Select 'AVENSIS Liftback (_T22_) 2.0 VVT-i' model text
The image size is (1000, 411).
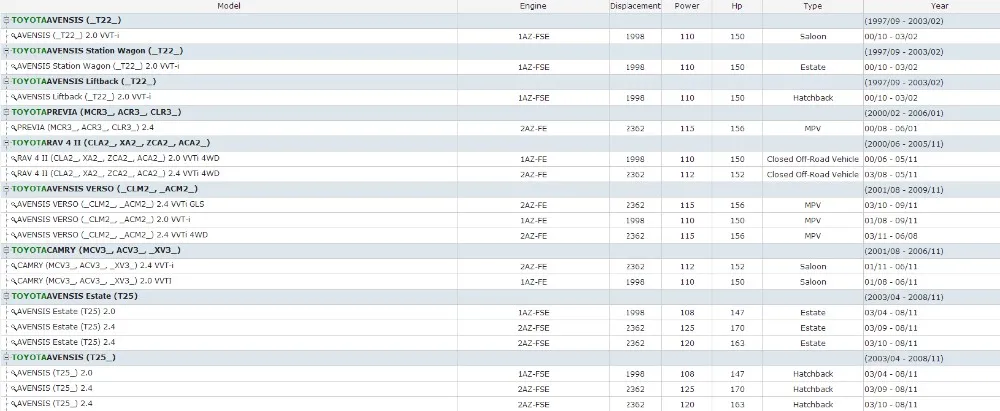tap(84, 97)
